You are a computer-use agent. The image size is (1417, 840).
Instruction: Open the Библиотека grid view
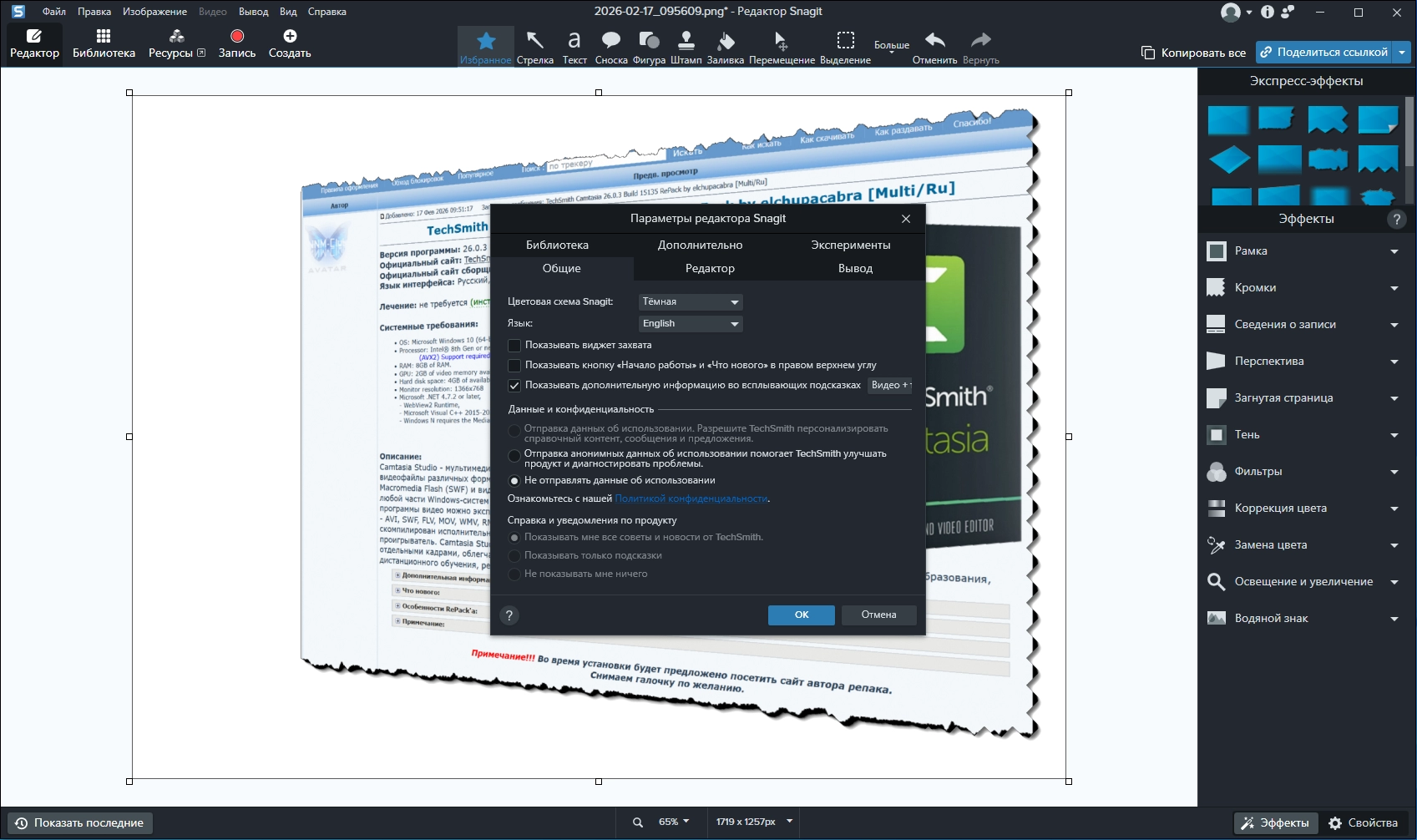104,43
